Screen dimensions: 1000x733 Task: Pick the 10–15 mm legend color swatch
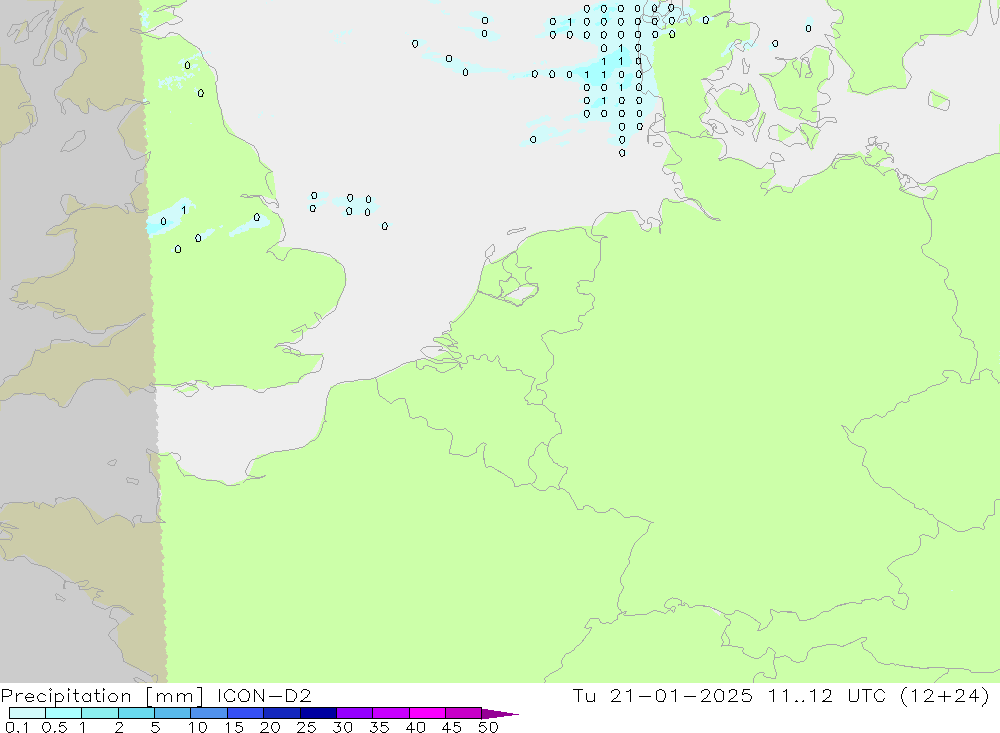tap(209, 713)
